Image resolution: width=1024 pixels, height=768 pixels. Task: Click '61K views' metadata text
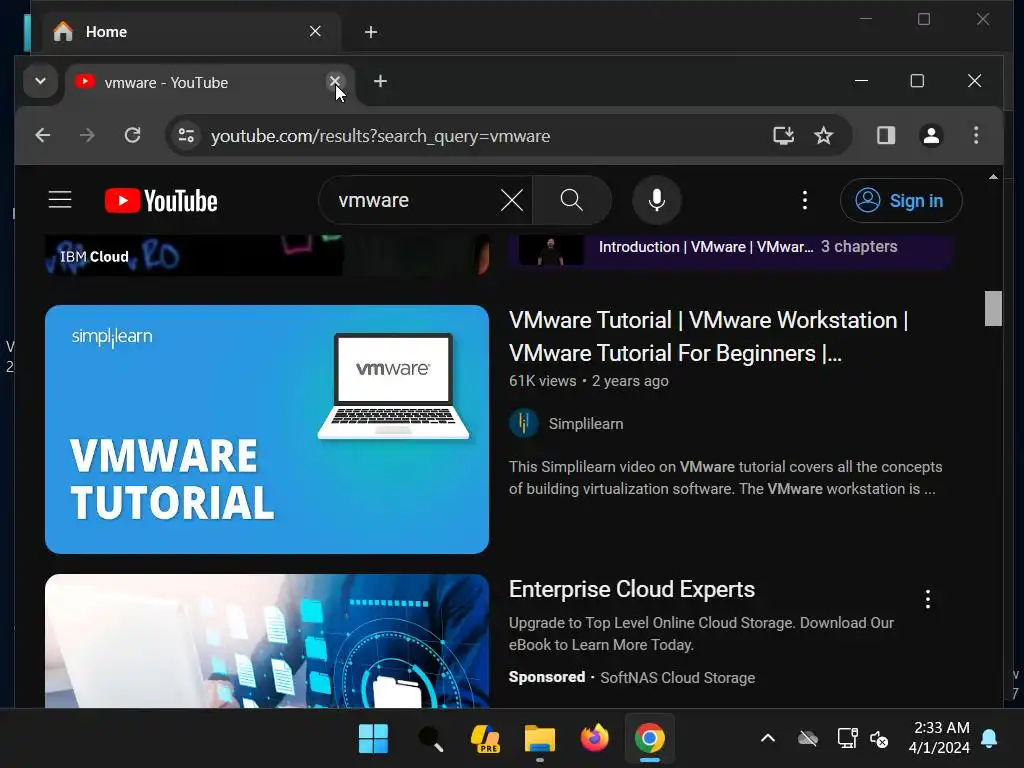click(542, 381)
